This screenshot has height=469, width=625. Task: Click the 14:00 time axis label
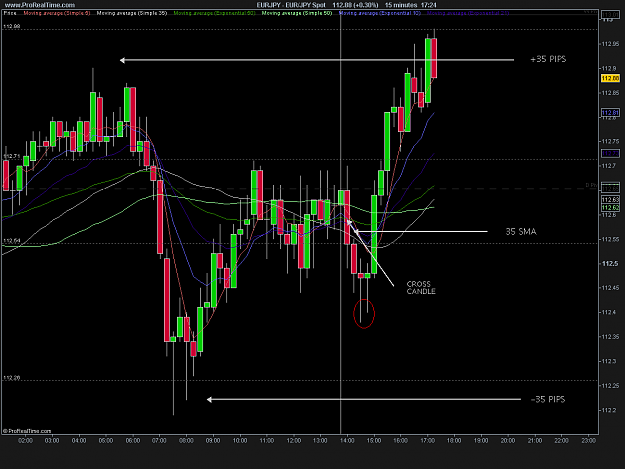pyautogui.click(x=347, y=440)
